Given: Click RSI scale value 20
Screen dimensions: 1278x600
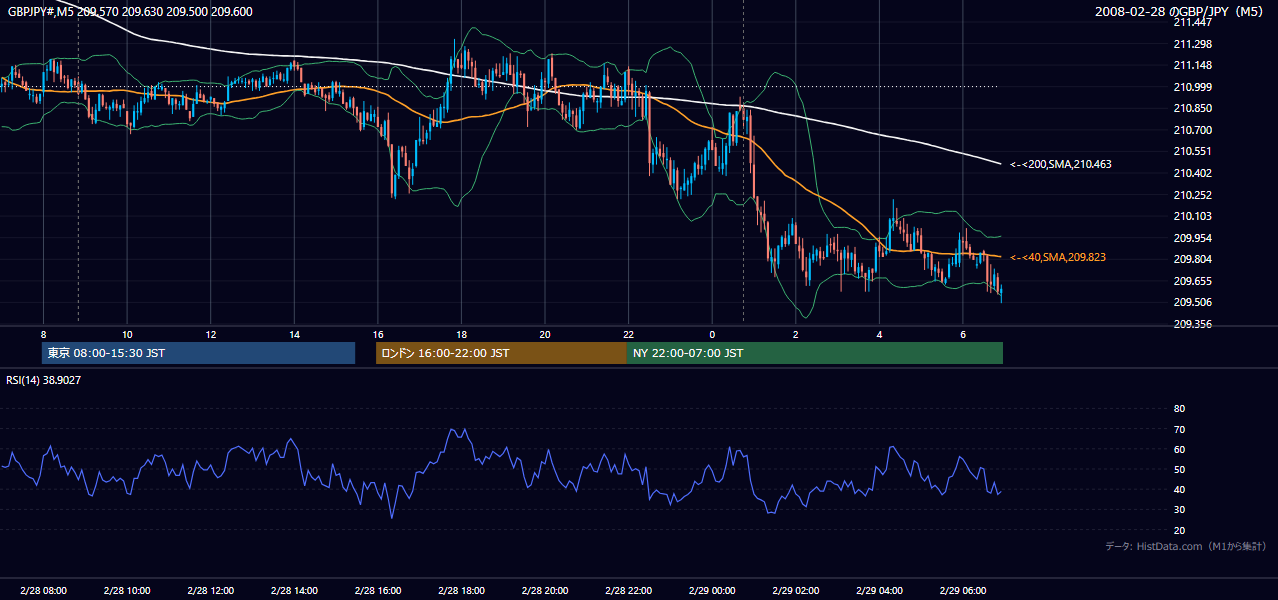Looking at the screenshot, I should (x=1179, y=530).
